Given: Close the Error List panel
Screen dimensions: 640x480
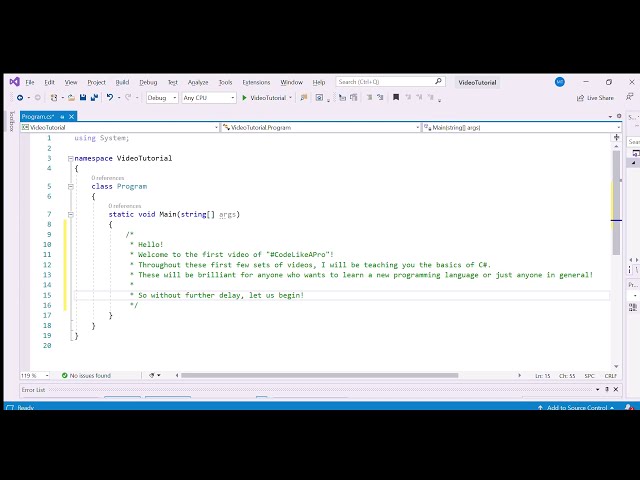Looking at the screenshot, I should pyautogui.click(x=616, y=389).
